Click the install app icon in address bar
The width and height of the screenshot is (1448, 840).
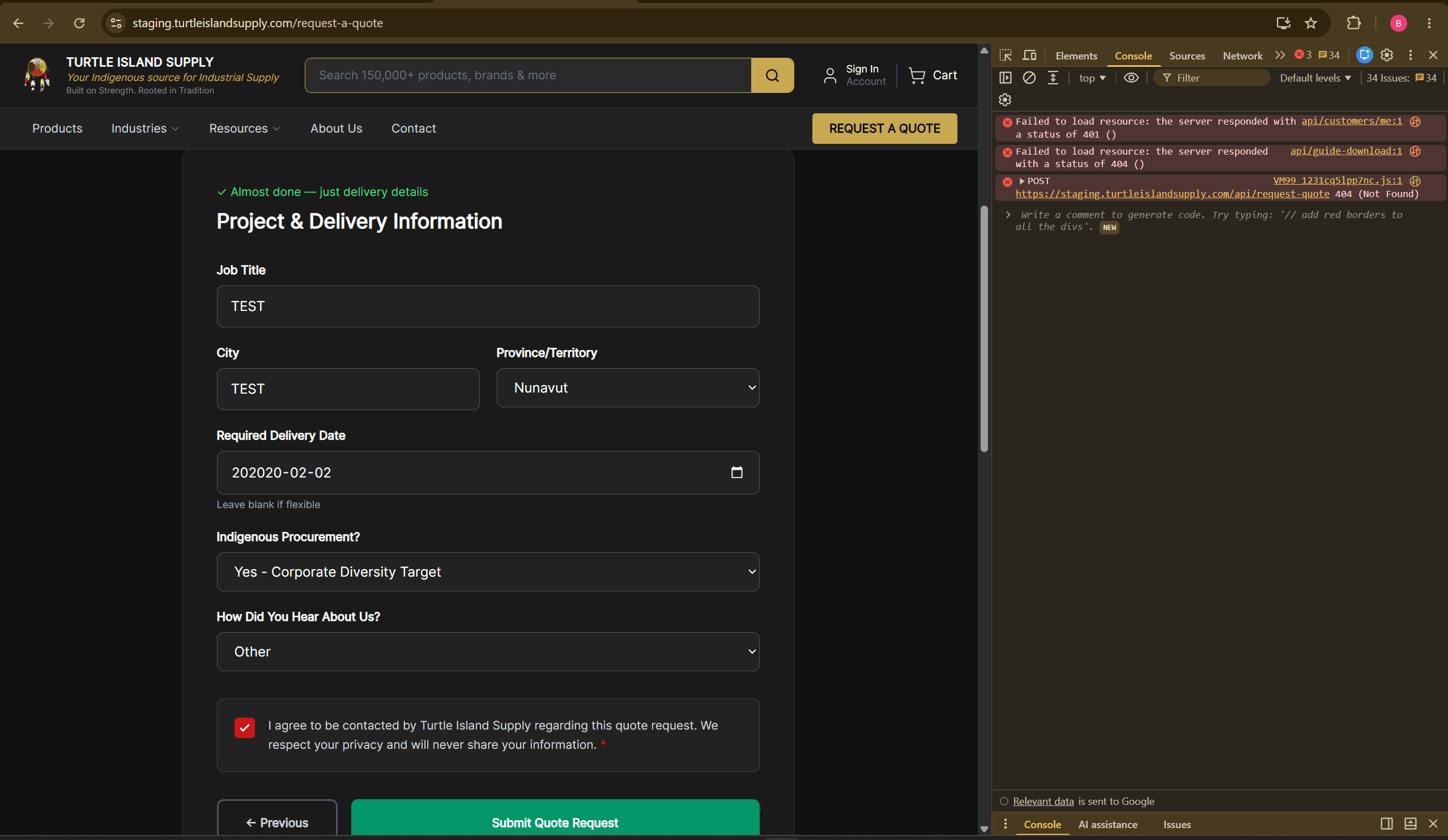[x=1283, y=23]
